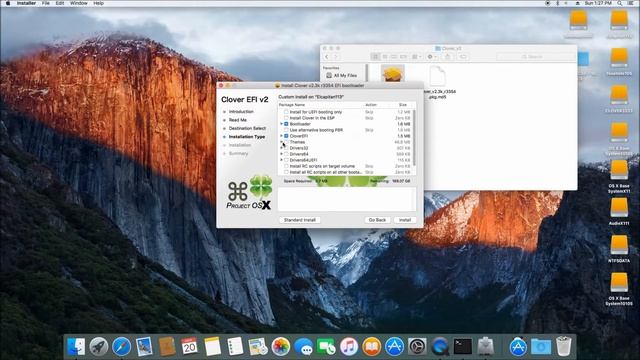Click the Read Me installer step

(238, 120)
